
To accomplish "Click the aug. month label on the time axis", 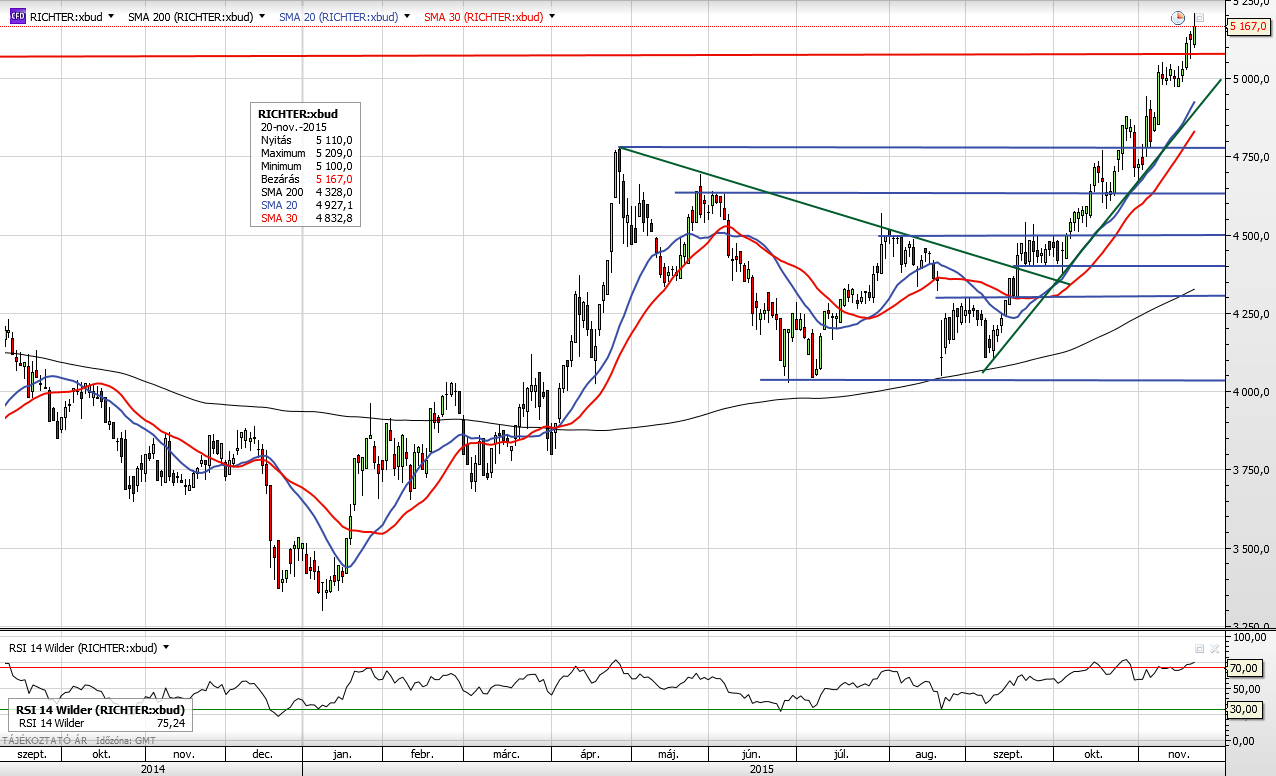I will 926,754.
